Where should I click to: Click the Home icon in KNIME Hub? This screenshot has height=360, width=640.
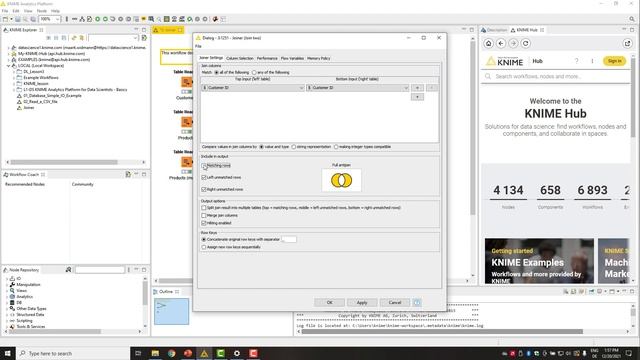coord(489,43)
